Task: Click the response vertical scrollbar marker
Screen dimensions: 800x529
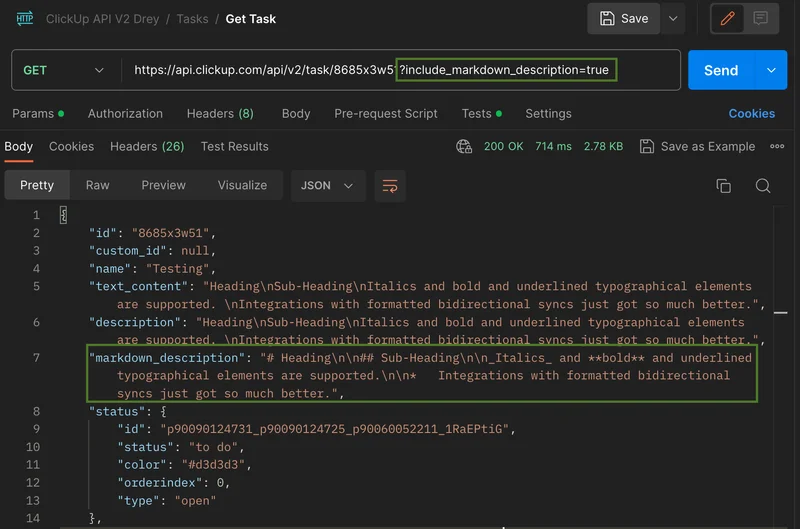Action: pyautogui.click(x=780, y=313)
